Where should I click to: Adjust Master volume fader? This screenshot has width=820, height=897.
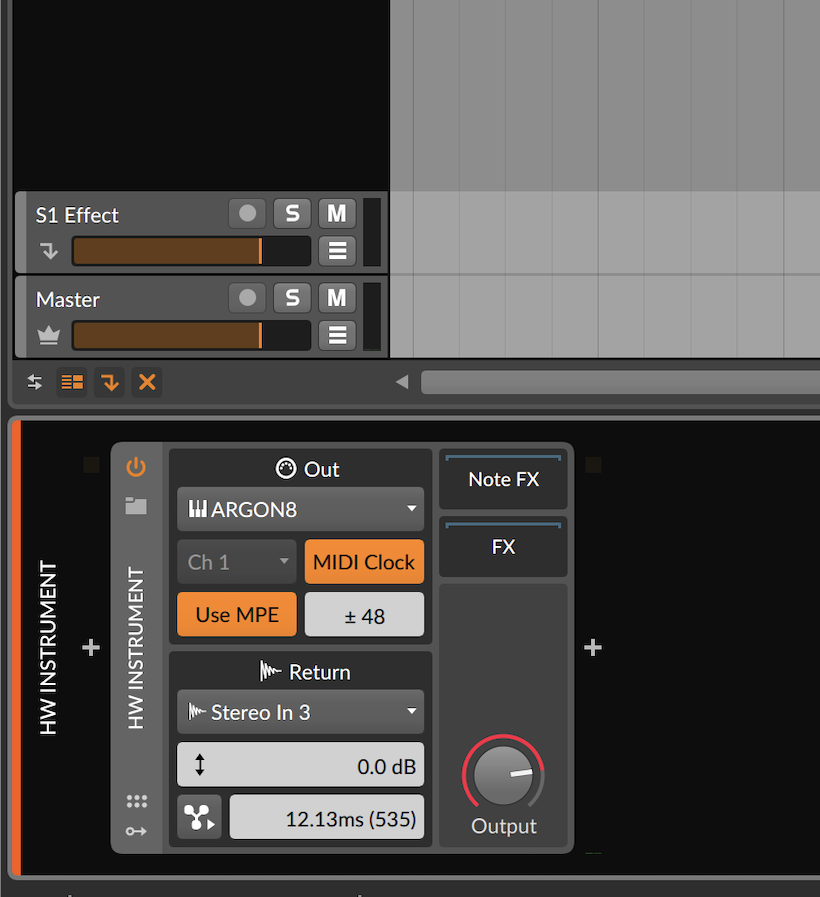click(191, 335)
